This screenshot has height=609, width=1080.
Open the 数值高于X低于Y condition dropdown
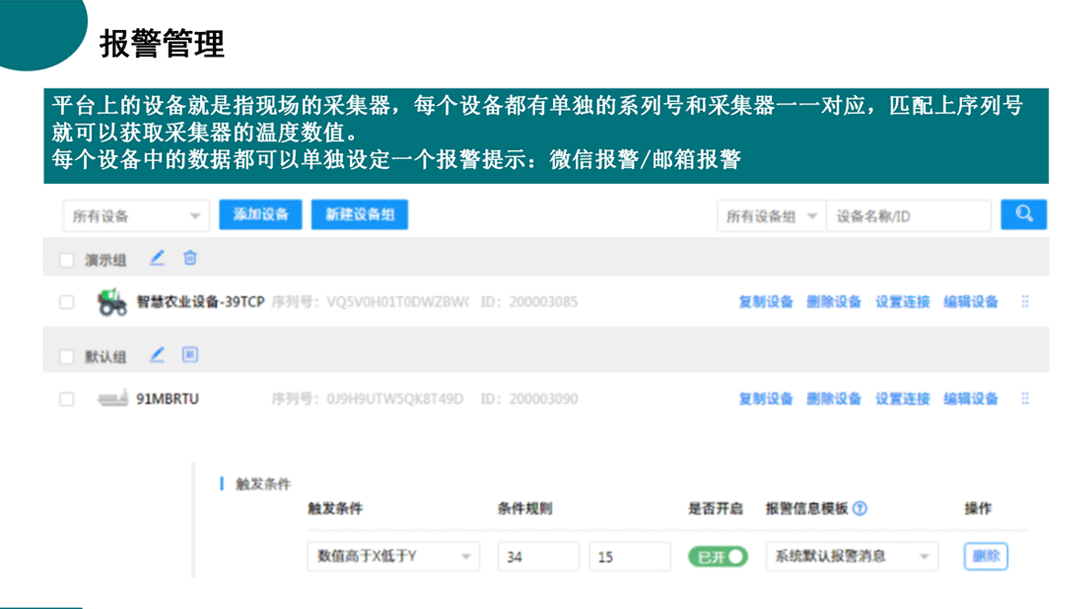tap(393, 557)
